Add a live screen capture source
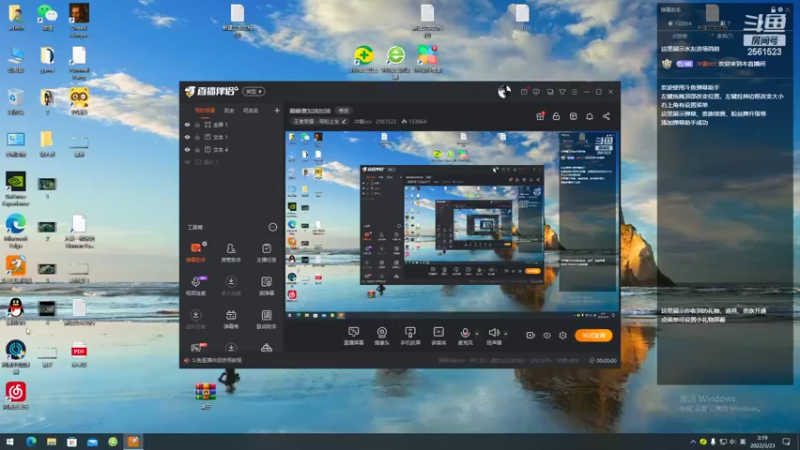The height and width of the screenshot is (450, 800). (x=354, y=336)
